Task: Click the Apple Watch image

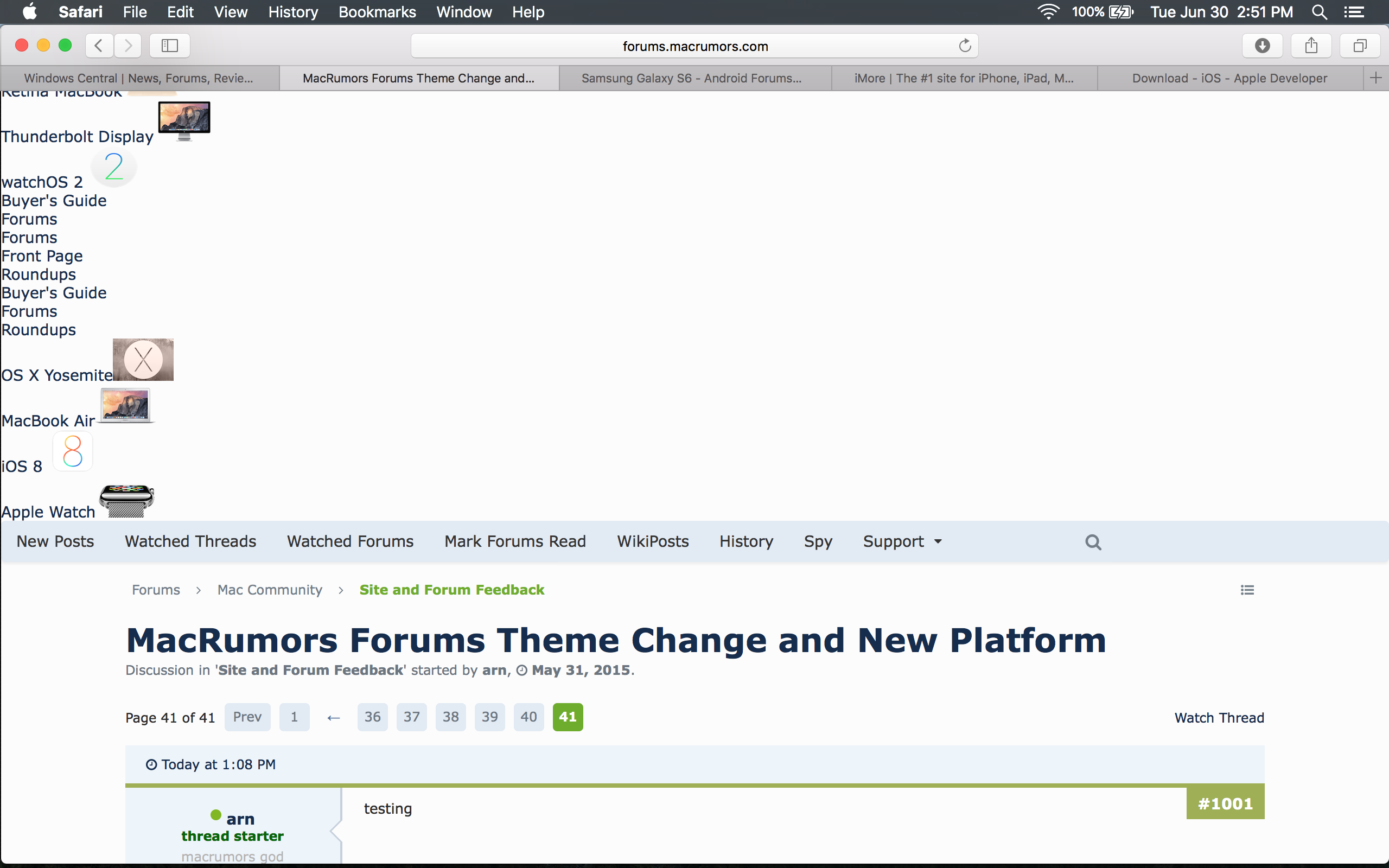Action: click(x=127, y=501)
